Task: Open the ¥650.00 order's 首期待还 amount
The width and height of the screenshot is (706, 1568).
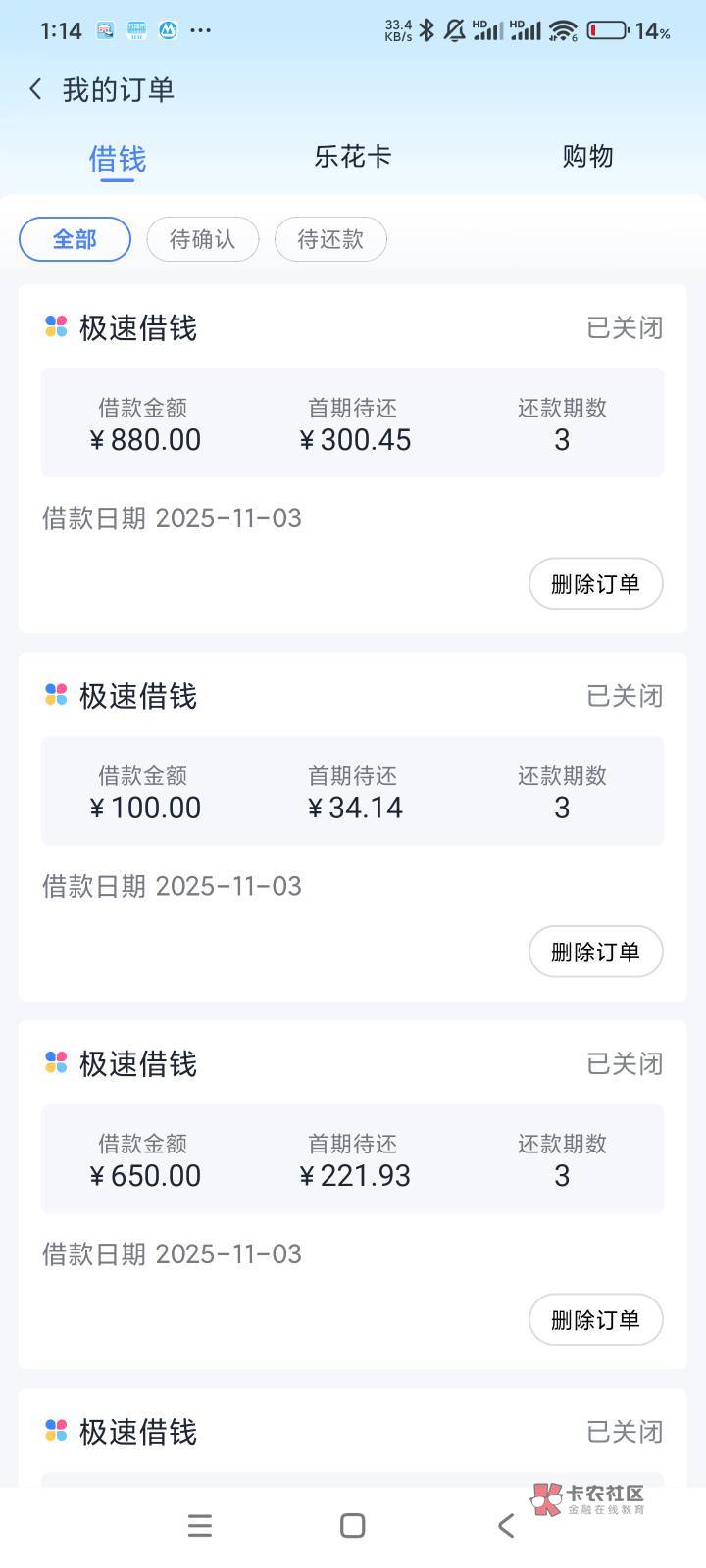Action: click(354, 1175)
